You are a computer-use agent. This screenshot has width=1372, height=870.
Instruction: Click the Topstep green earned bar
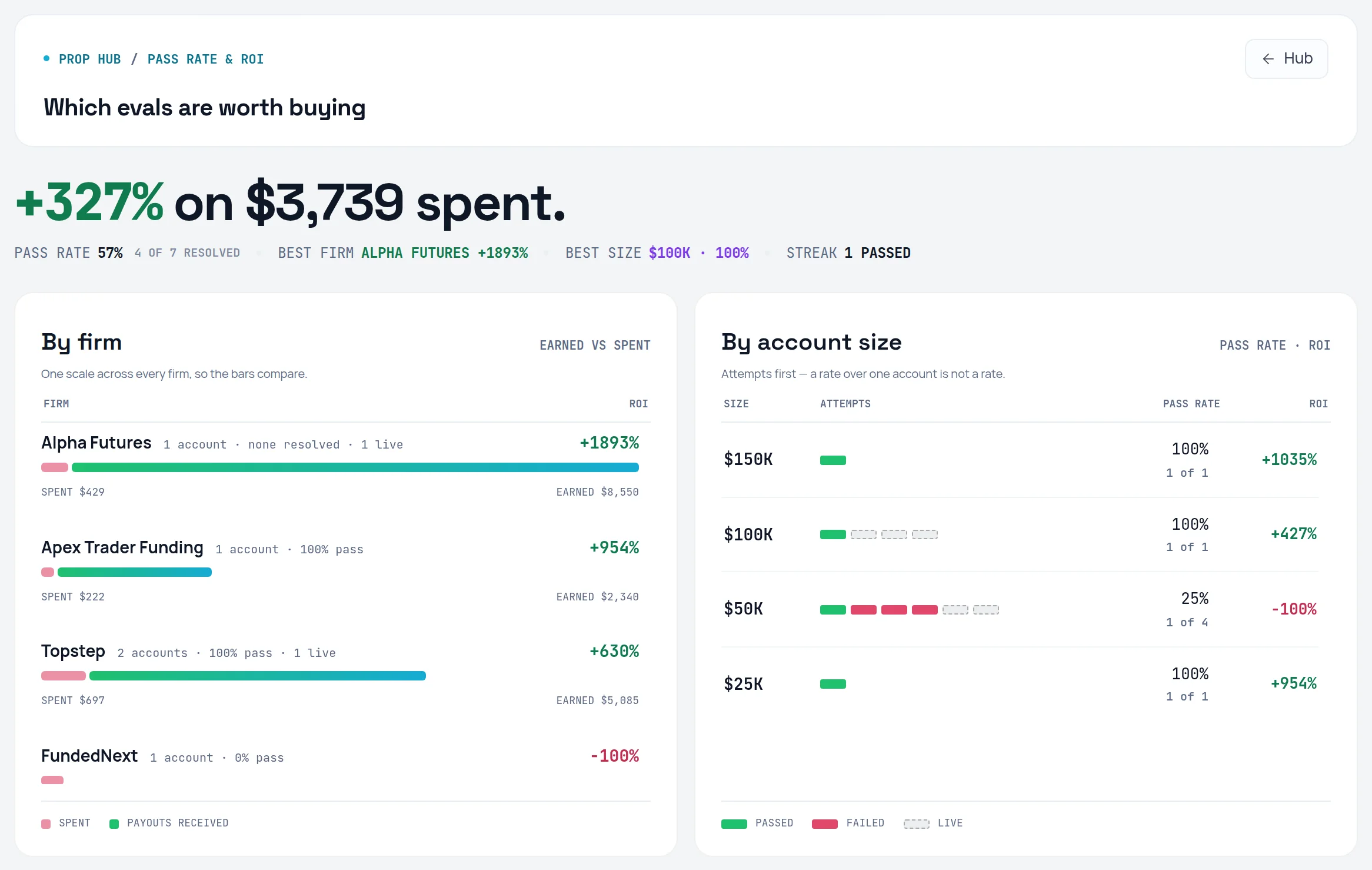[258, 676]
